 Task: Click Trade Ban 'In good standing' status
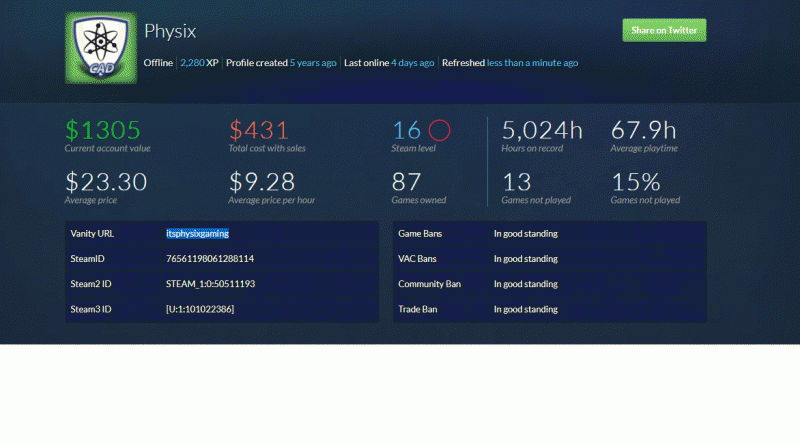point(526,309)
